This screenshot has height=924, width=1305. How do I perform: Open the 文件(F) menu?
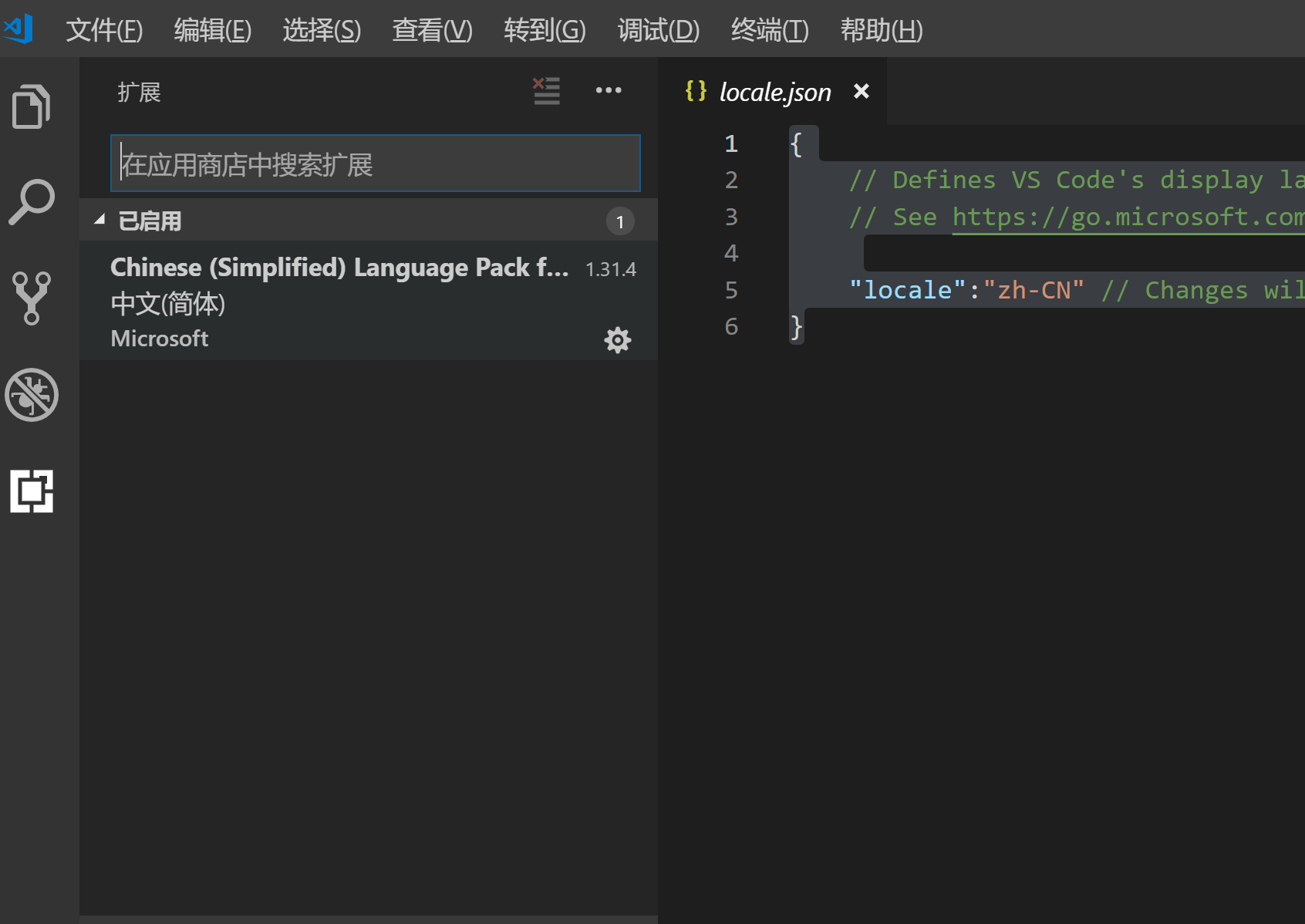pyautogui.click(x=104, y=30)
